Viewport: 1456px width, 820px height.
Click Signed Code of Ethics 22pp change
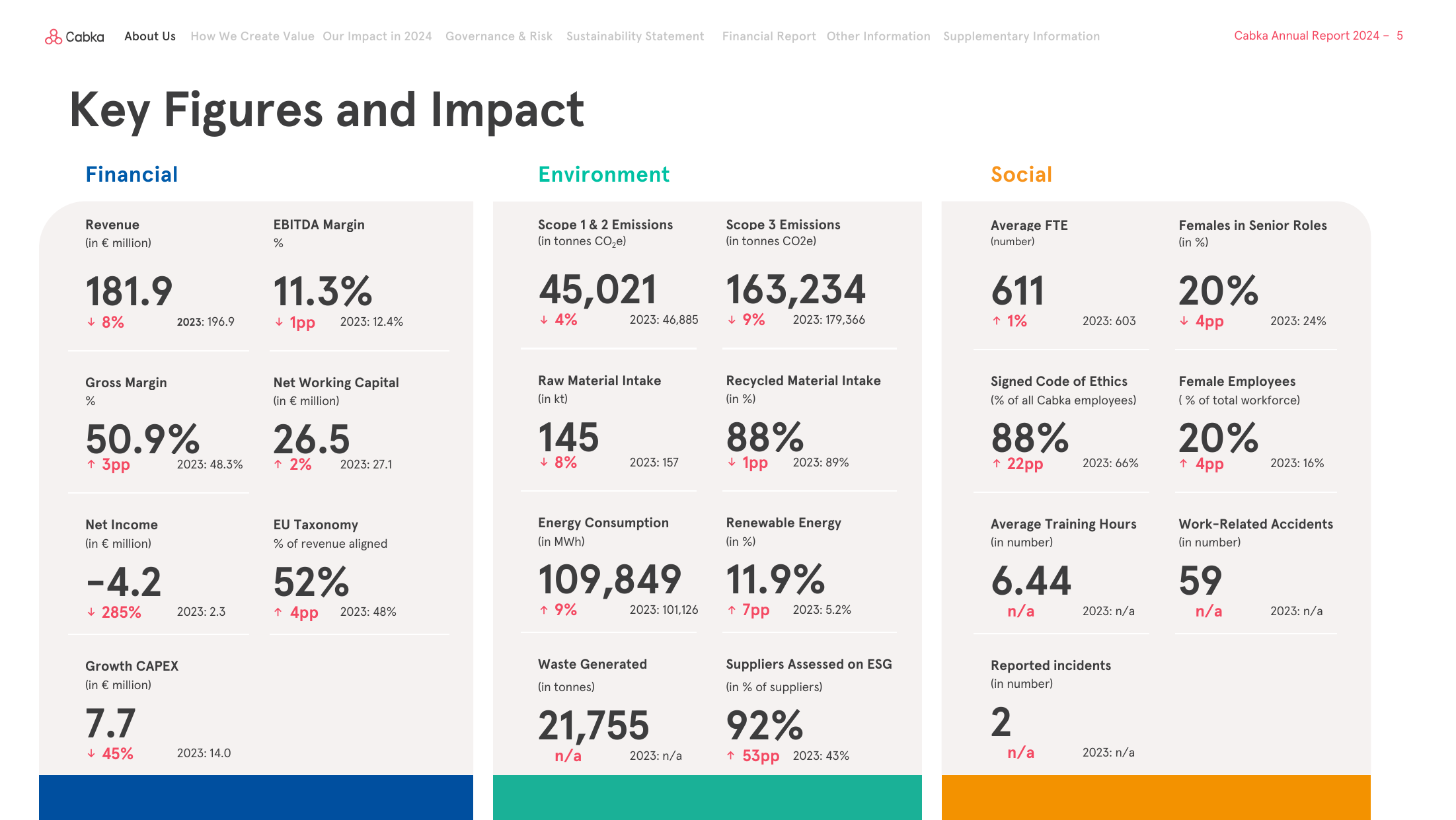(1025, 464)
